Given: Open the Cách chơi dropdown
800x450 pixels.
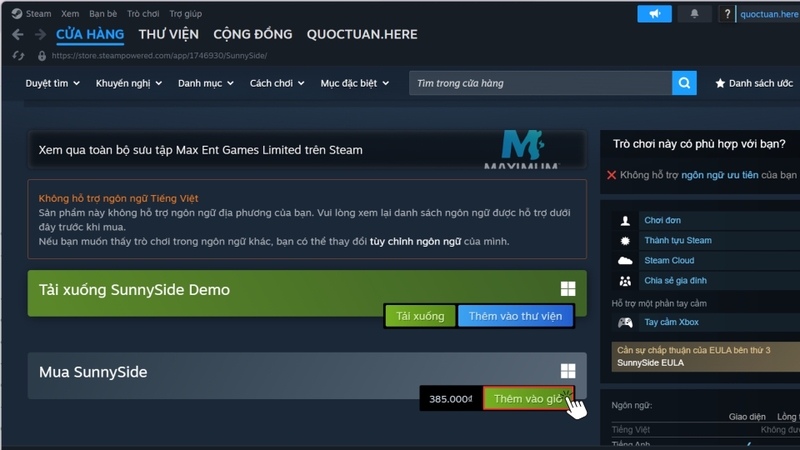Looking at the screenshot, I should pos(277,83).
